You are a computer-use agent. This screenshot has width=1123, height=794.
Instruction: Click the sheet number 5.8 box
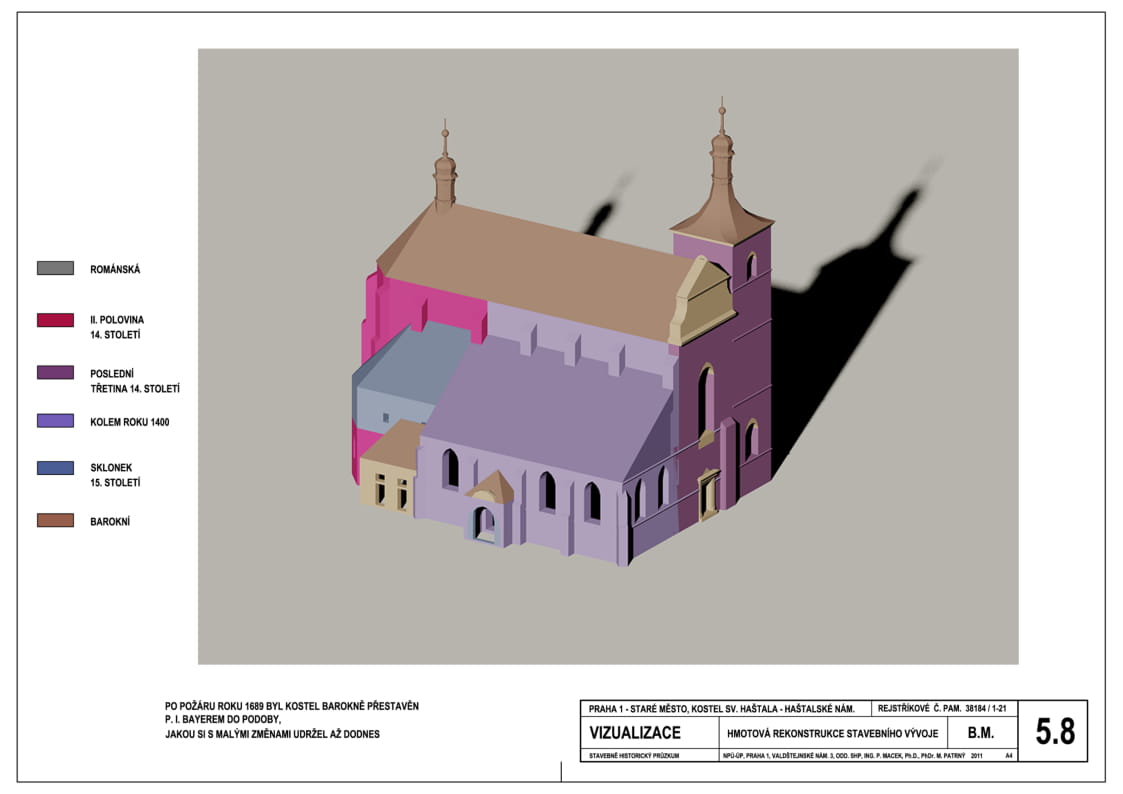click(1052, 731)
